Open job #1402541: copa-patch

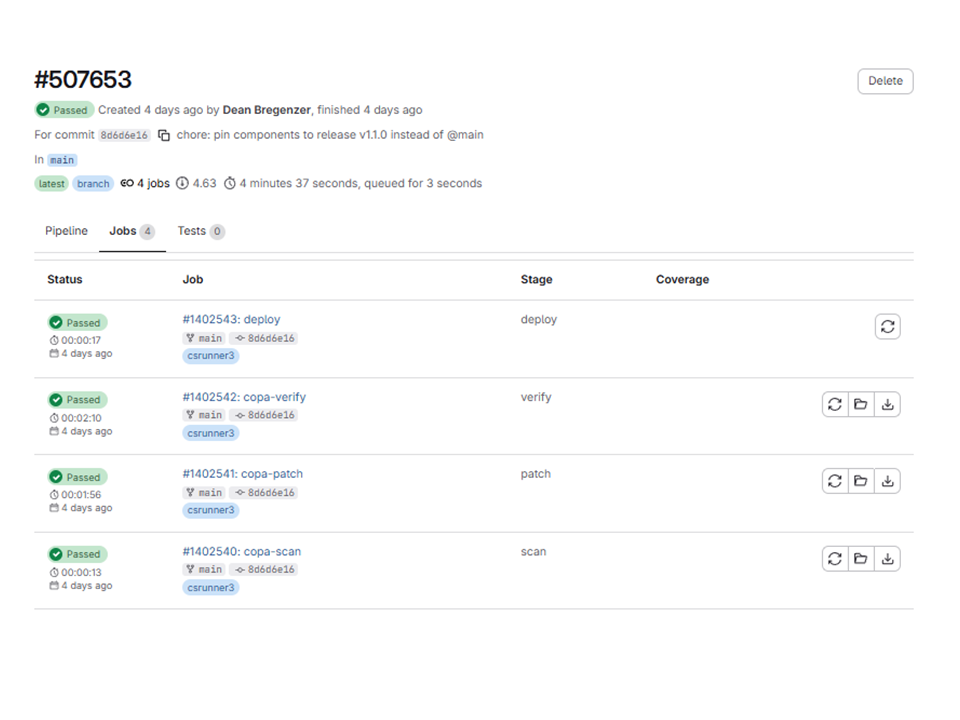pos(242,474)
